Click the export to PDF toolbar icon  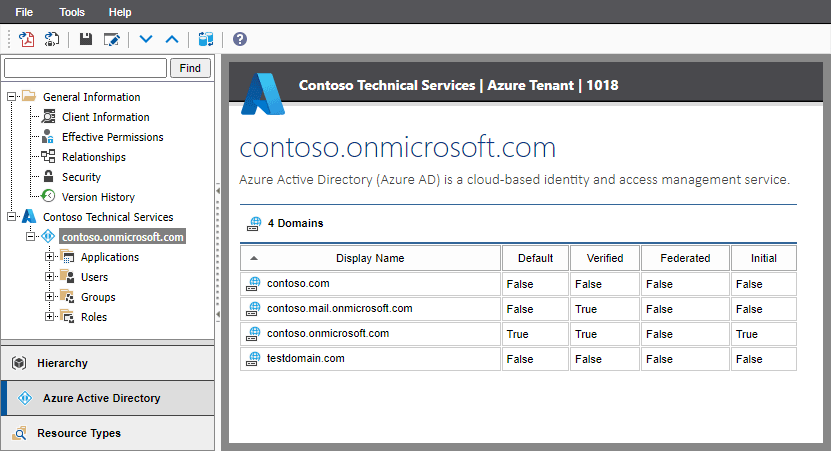point(26,39)
